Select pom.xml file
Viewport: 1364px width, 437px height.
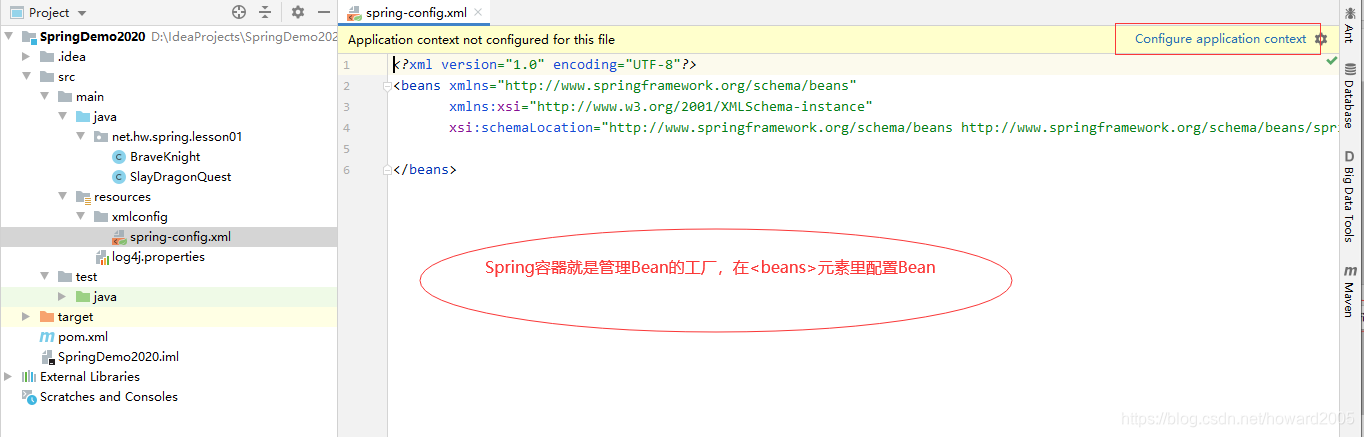(83, 337)
